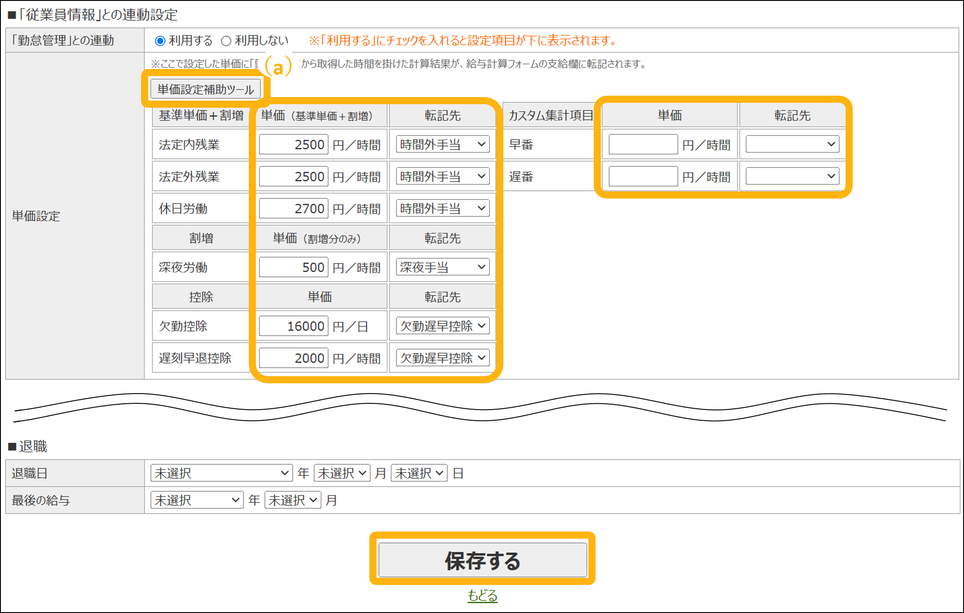Open the 退職日 year dropdown
964x613 pixels.
(x=220, y=473)
